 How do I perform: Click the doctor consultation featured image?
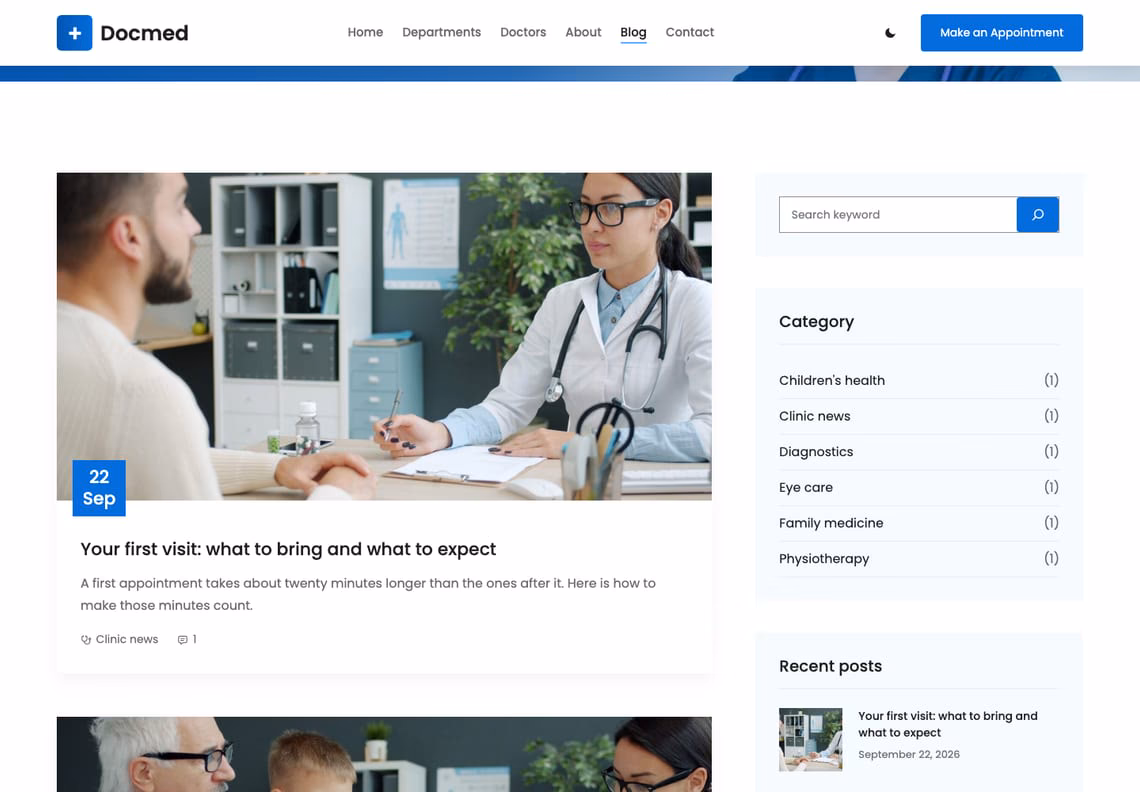point(384,336)
